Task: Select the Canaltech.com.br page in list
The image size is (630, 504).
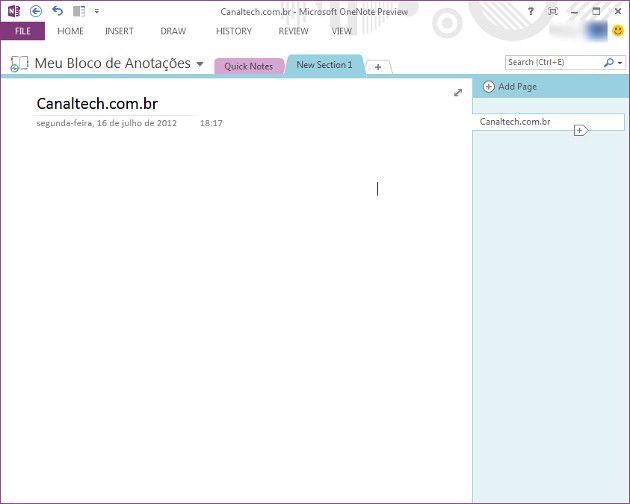Action: [x=548, y=122]
